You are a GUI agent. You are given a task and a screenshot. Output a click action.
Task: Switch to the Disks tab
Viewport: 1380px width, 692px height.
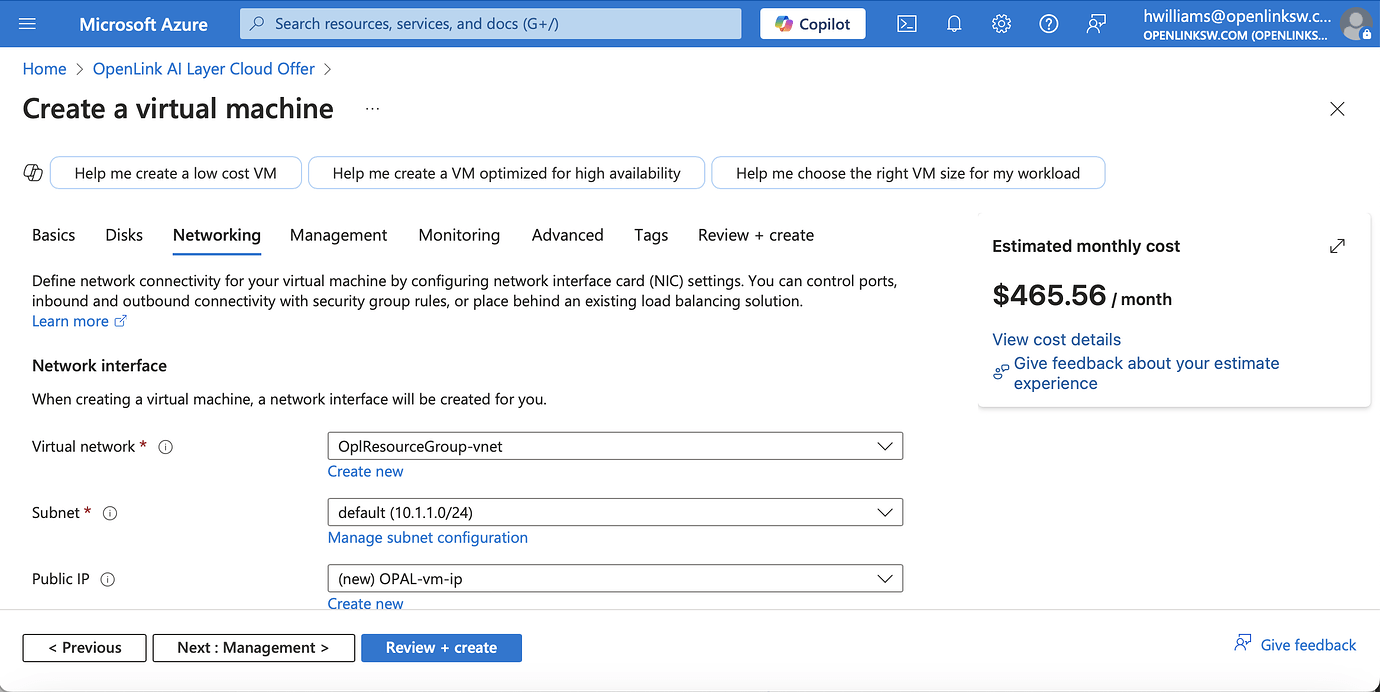[124, 235]
